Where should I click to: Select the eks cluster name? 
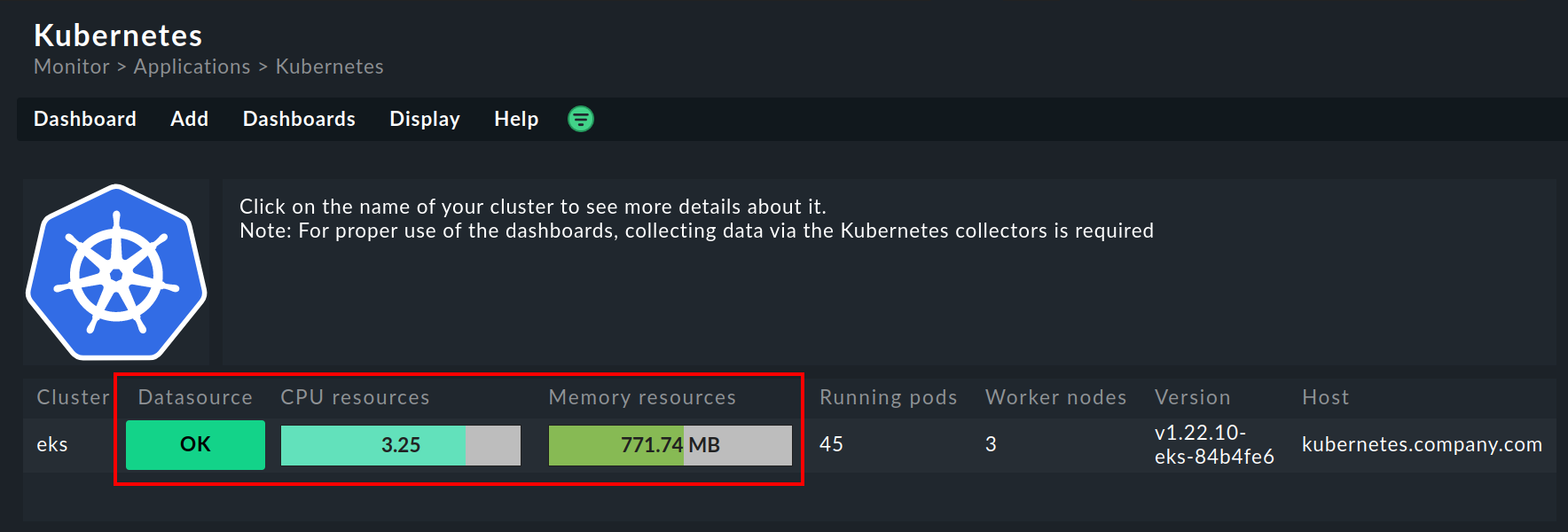click(x=52, y=444)
